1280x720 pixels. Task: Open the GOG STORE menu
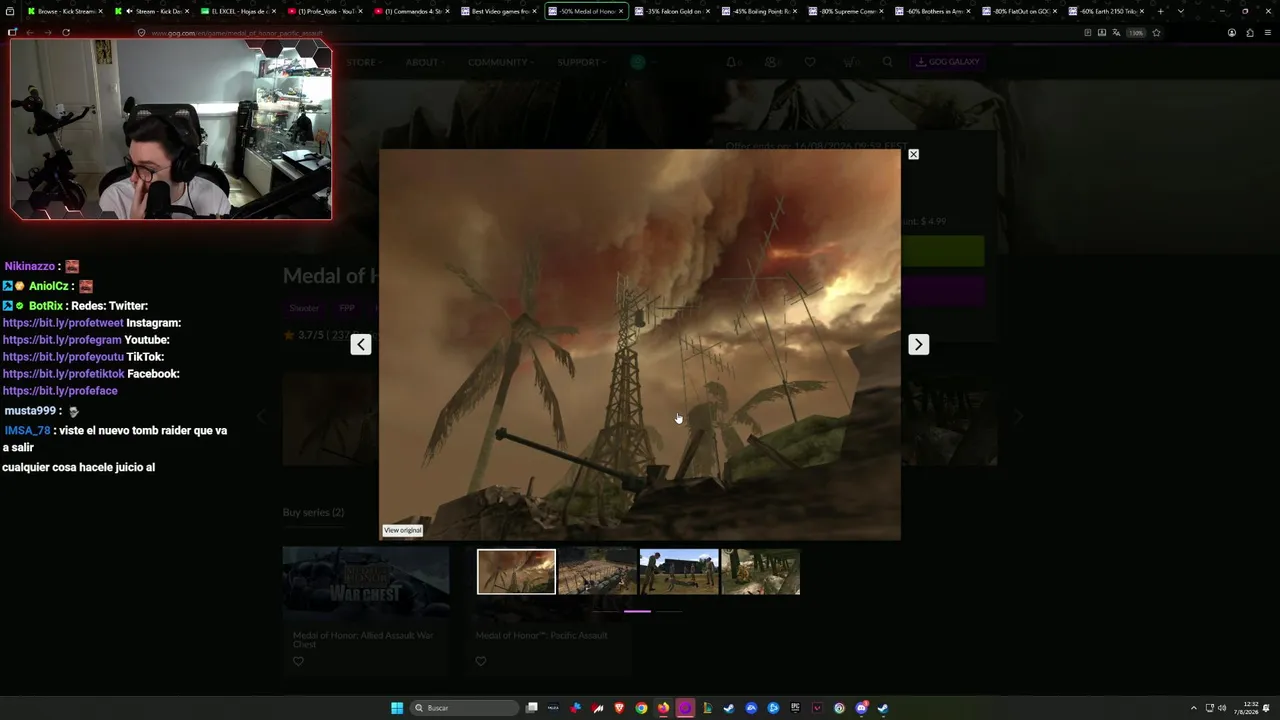(x=363, y=62)
